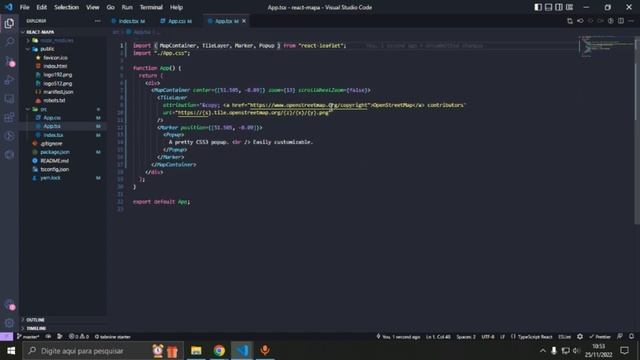
Task: Open yarn.lock in explorer
Action: tap(51, 178)
